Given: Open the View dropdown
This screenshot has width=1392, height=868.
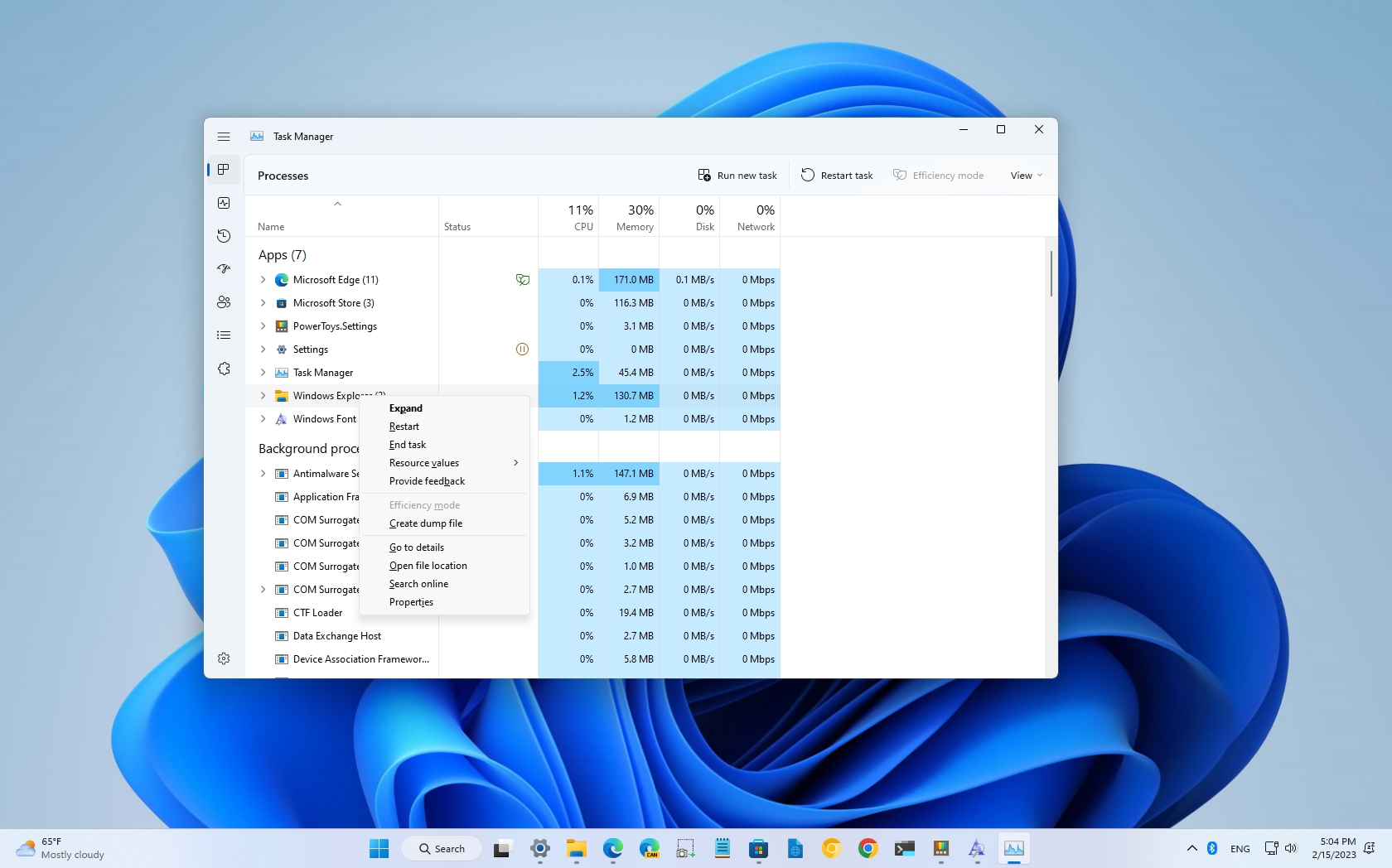Looking at the screenshot, I should [x=1025, y=175].
